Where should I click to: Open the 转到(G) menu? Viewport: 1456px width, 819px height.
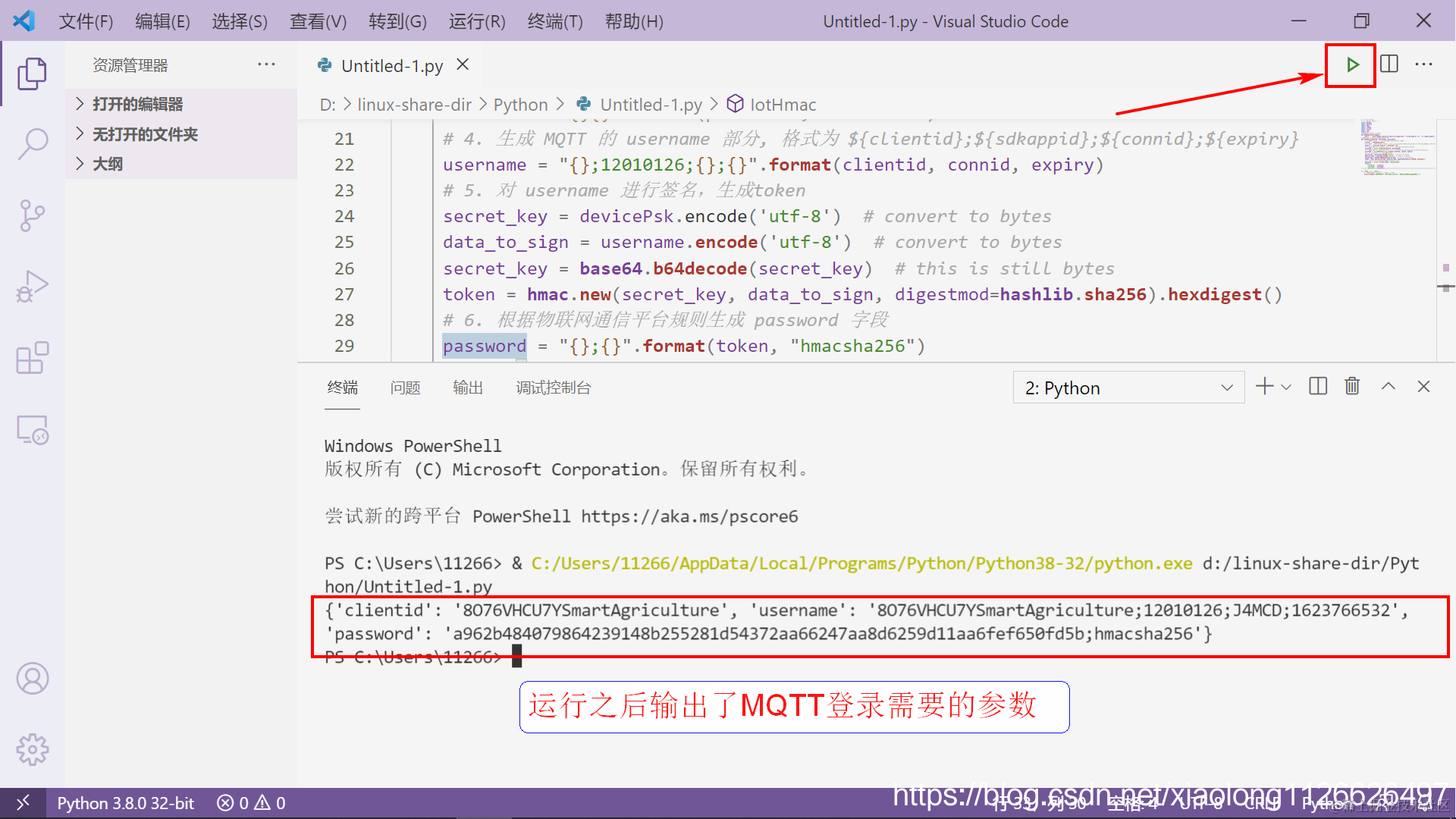(397, 21)
